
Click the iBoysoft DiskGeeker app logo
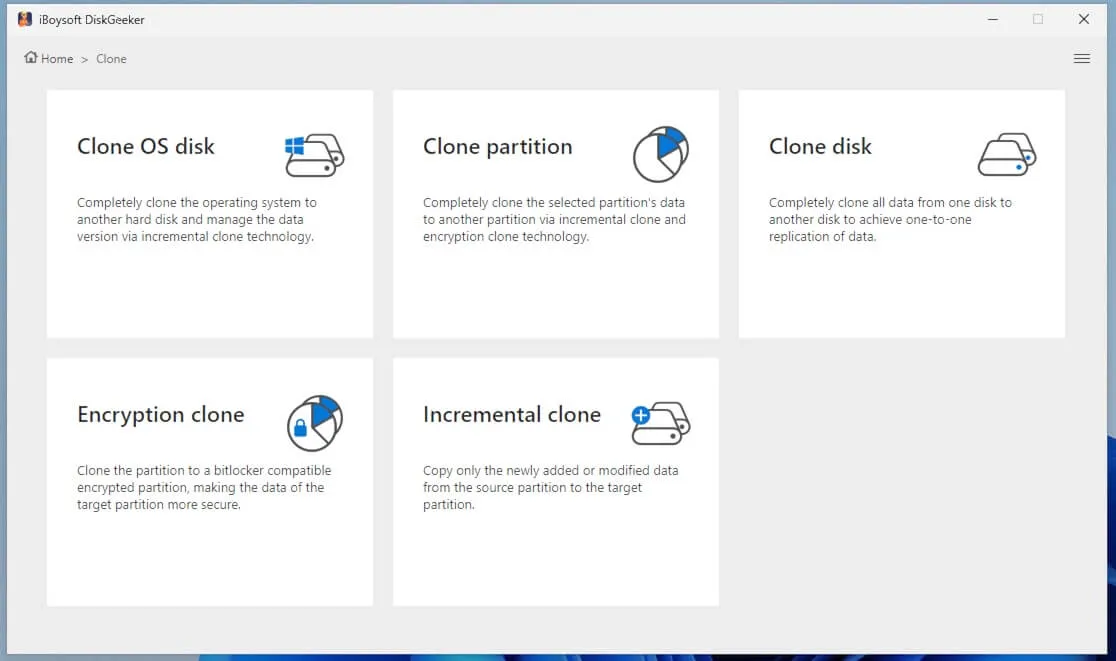[x=25, y=19]
